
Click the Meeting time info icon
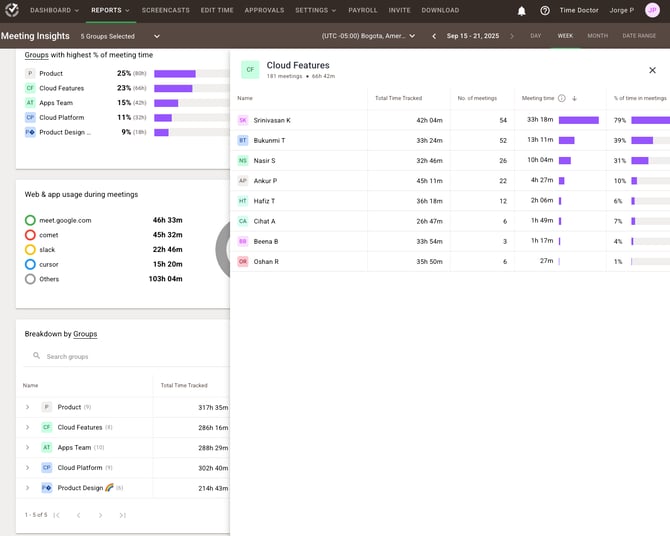tap(561, 98)
